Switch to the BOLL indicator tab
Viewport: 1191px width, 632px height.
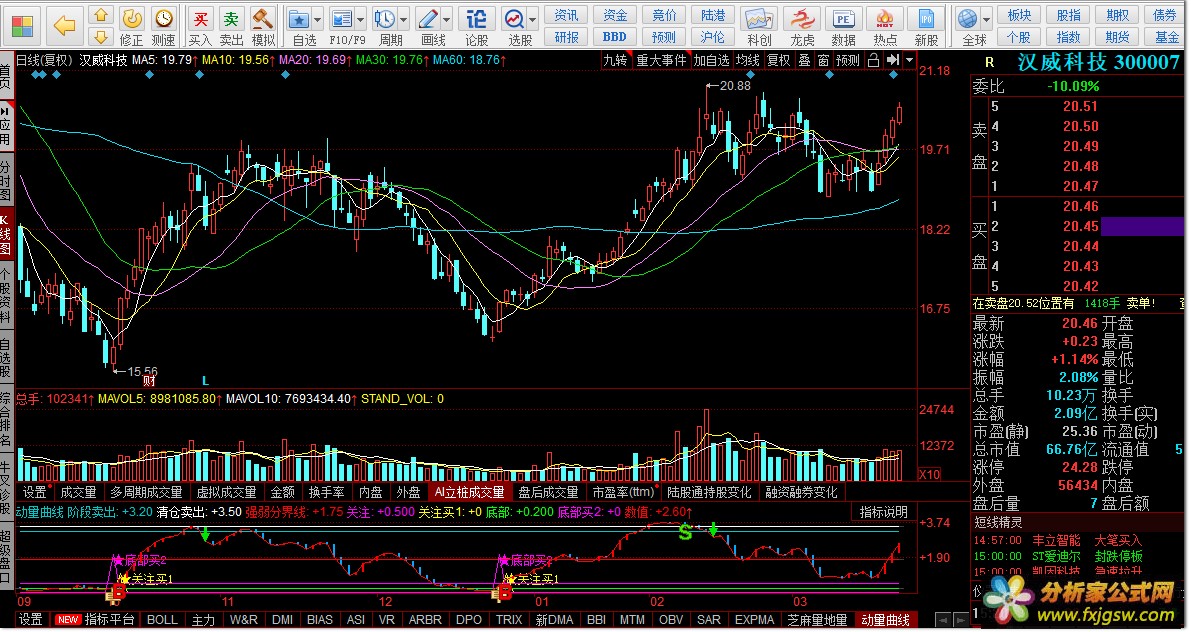162,620
